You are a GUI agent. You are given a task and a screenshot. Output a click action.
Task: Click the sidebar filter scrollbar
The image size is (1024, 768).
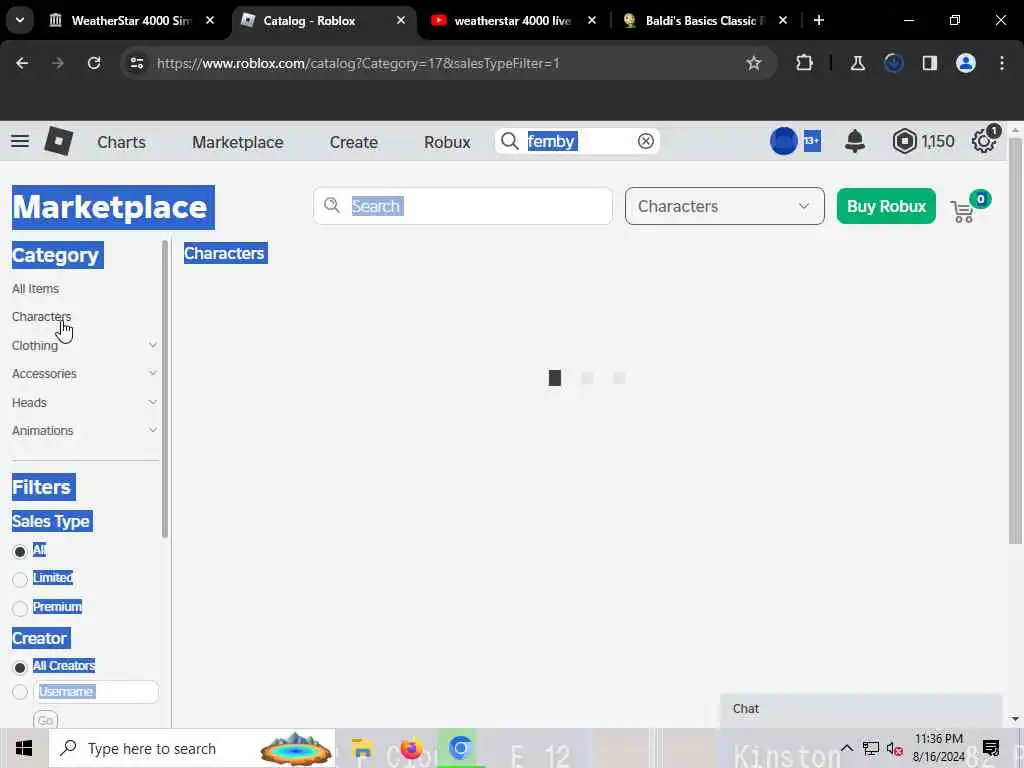(165, 389)
